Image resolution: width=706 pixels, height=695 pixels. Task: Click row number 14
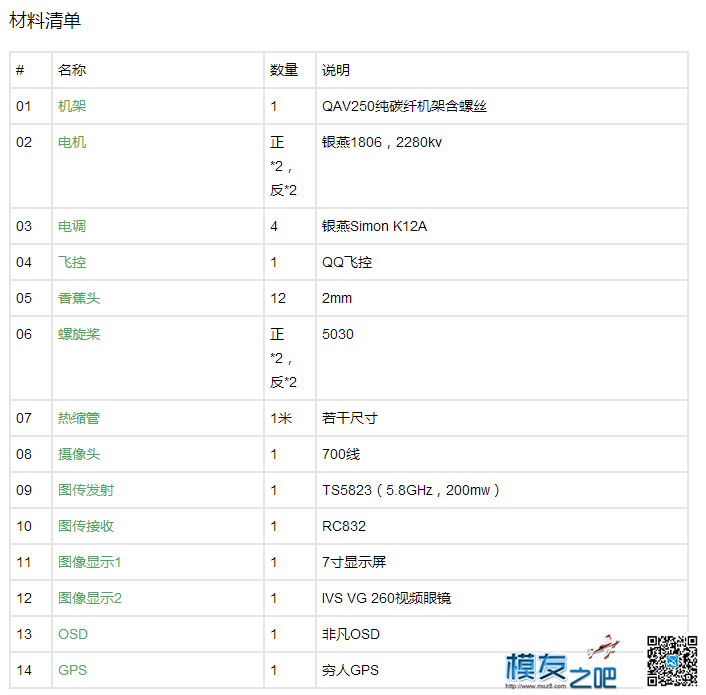(x=24, y=670)
